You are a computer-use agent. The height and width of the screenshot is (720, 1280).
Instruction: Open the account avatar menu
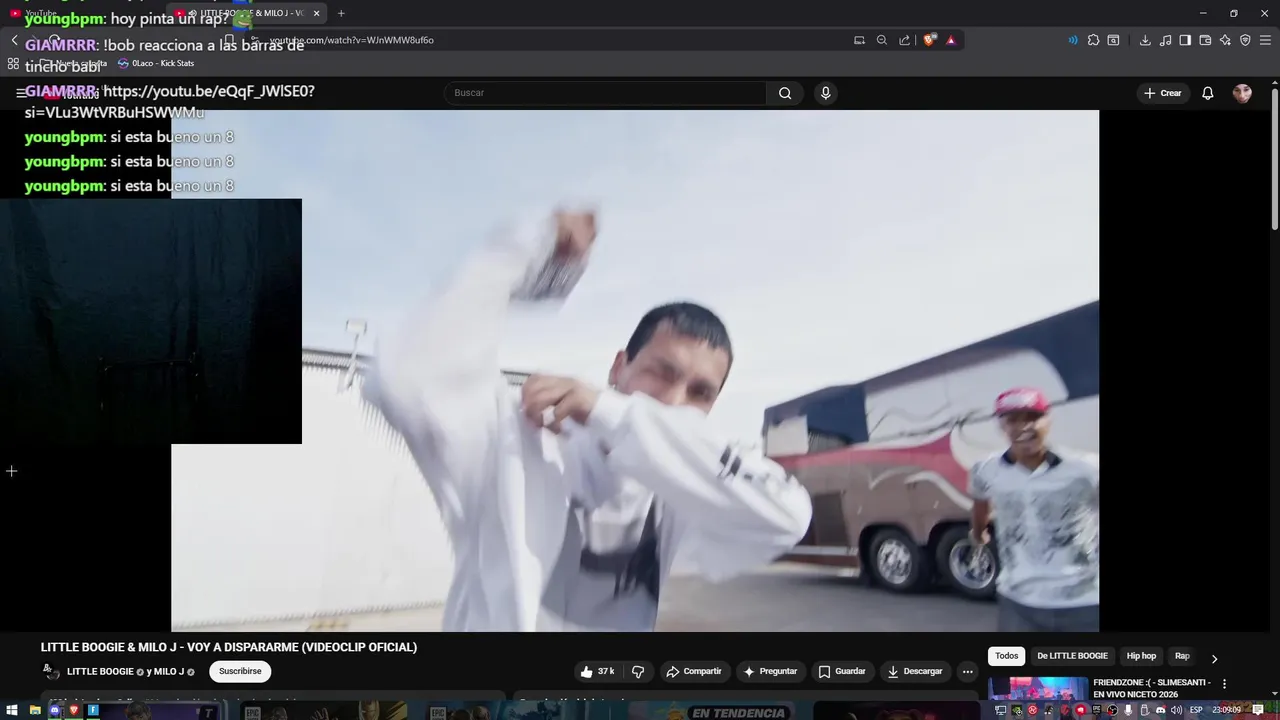pos(1242,93)
